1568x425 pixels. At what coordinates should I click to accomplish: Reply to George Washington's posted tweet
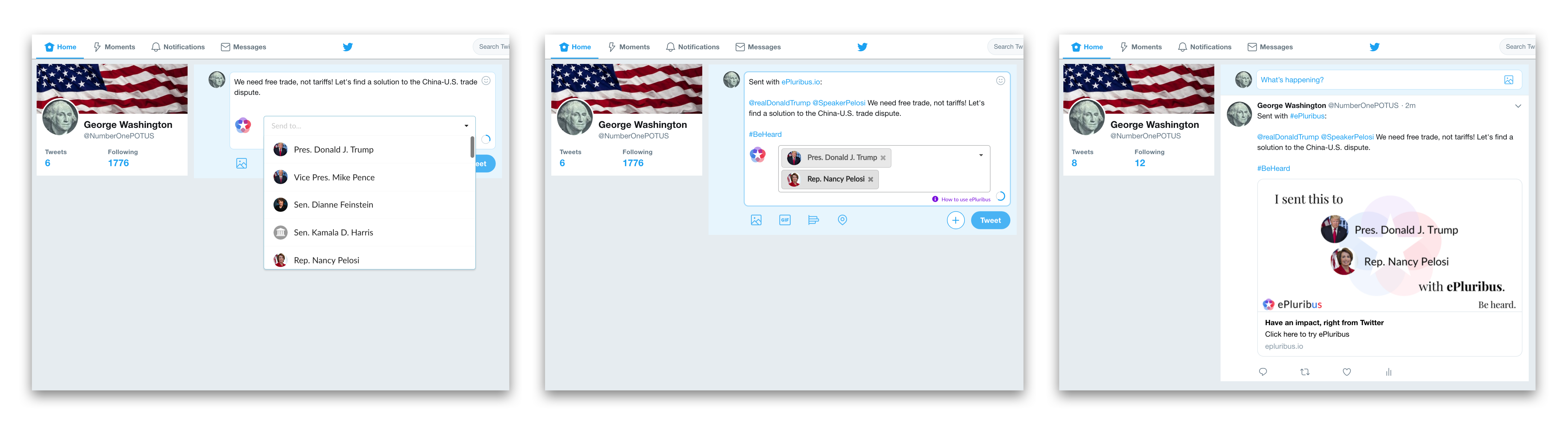click(1263, 372)
